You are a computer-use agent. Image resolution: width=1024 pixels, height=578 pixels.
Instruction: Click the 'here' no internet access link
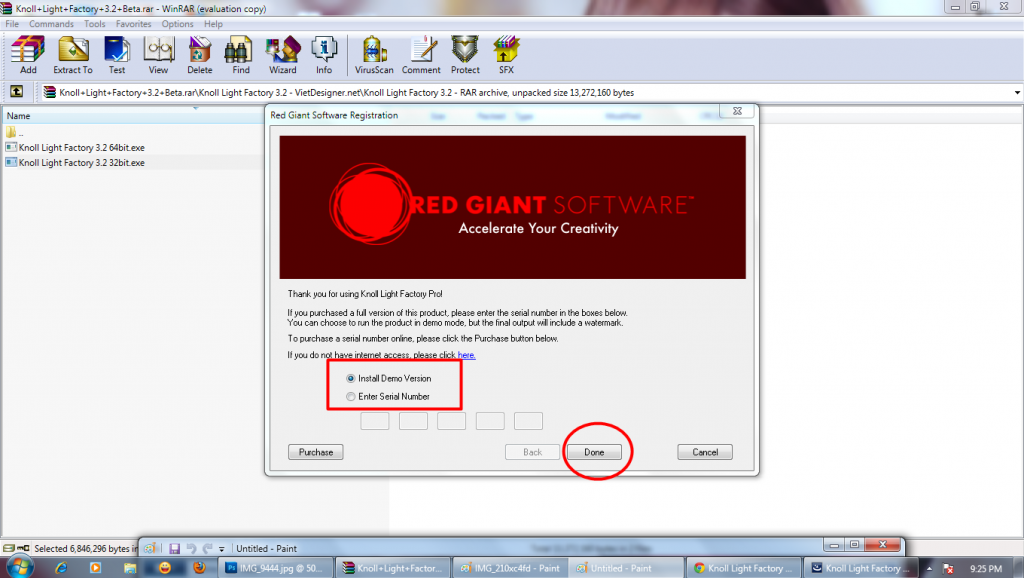pos(466,355)
